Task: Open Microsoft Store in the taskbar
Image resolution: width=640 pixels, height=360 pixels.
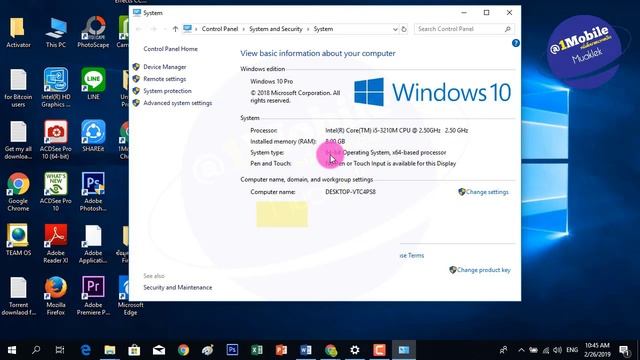Action: (x=134, y=350)
